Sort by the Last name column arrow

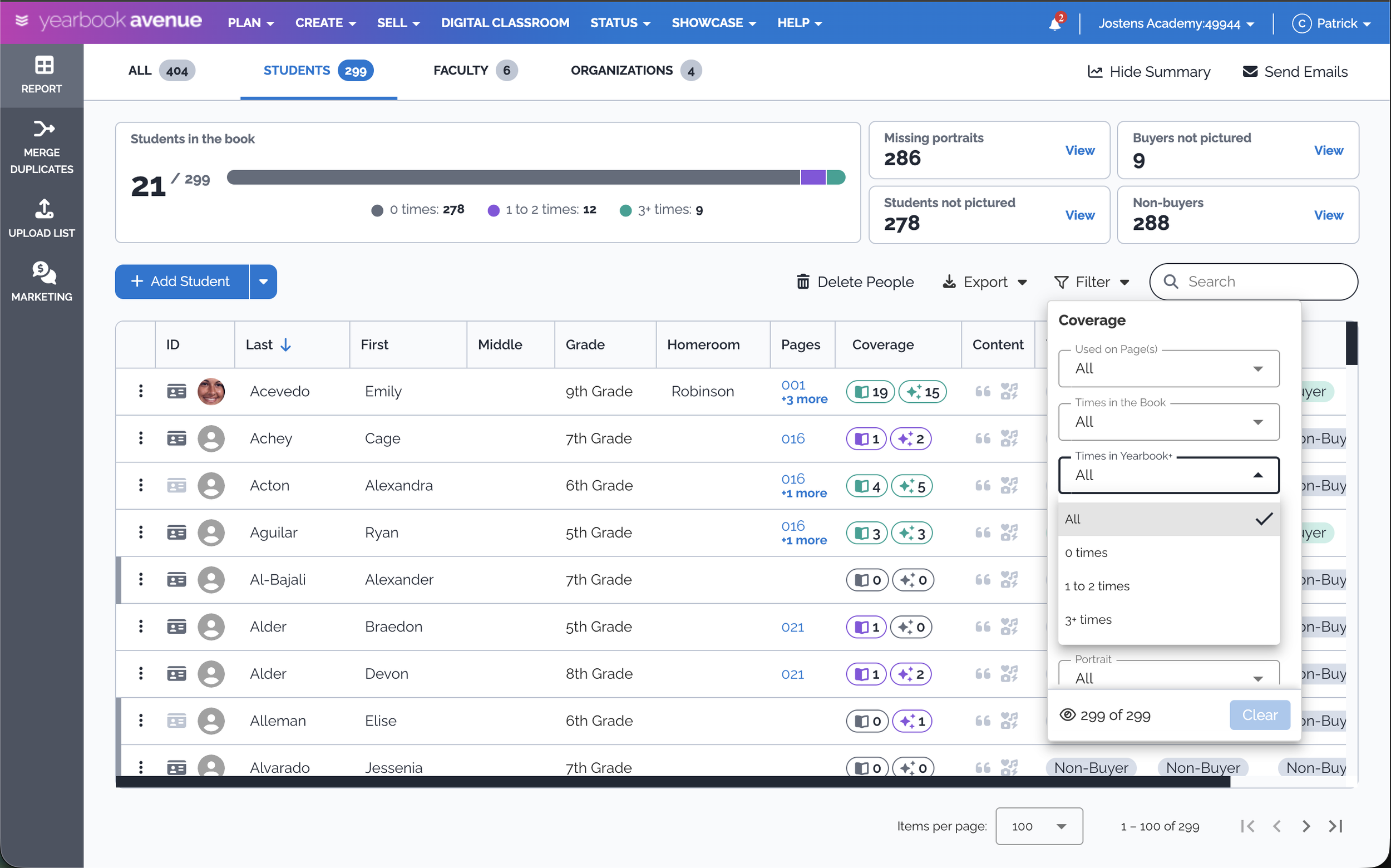point(285,345)
